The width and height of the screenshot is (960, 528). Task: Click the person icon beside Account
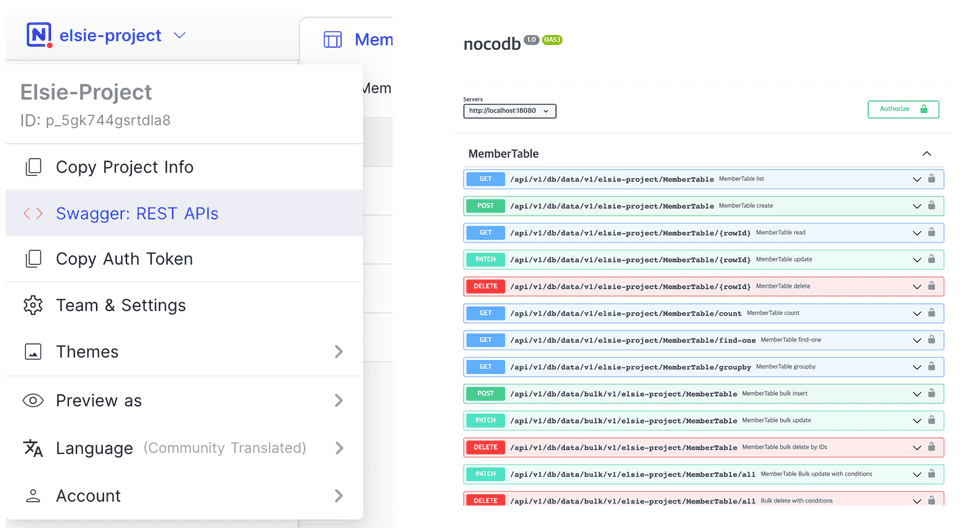coord(33,496)
